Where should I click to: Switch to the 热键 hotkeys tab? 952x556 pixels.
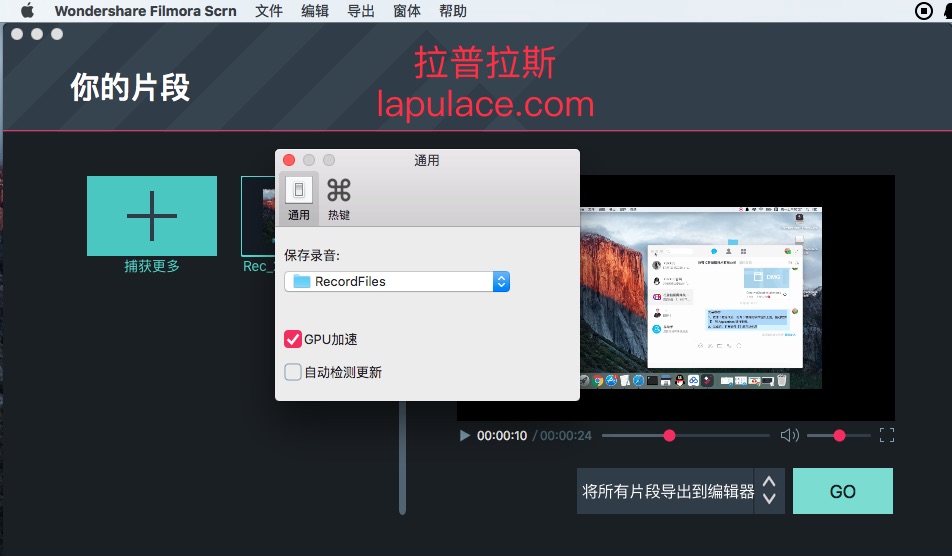[x=339, y=198]
